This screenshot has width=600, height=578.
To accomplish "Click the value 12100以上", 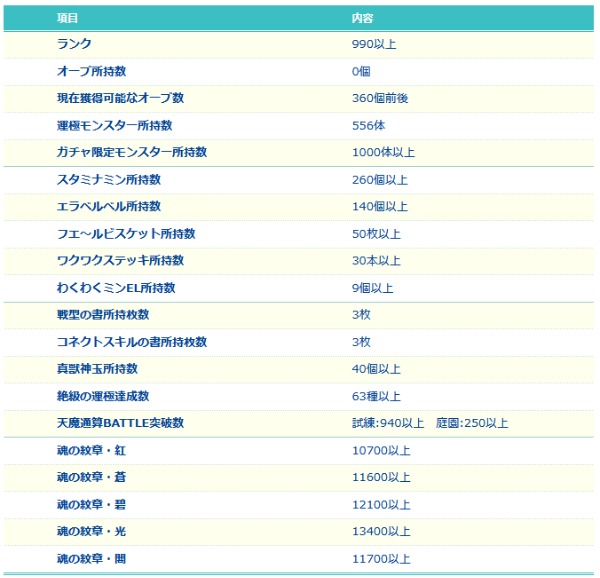I will (x=381, y=505).
